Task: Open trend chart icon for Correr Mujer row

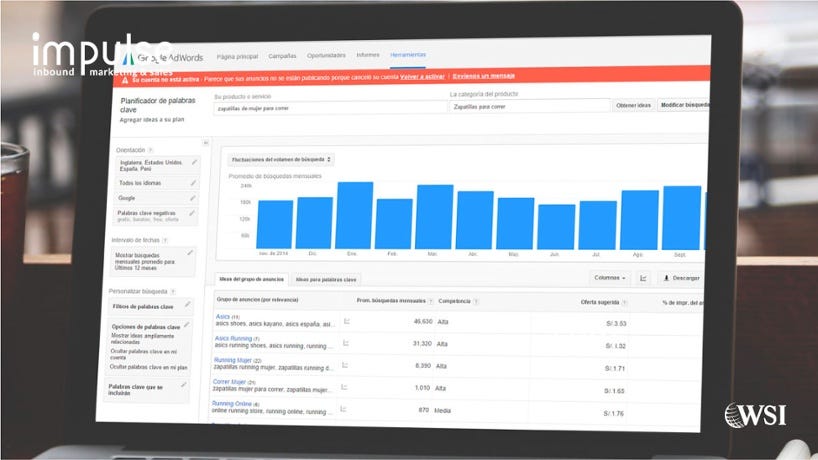Action: point(344,387)
